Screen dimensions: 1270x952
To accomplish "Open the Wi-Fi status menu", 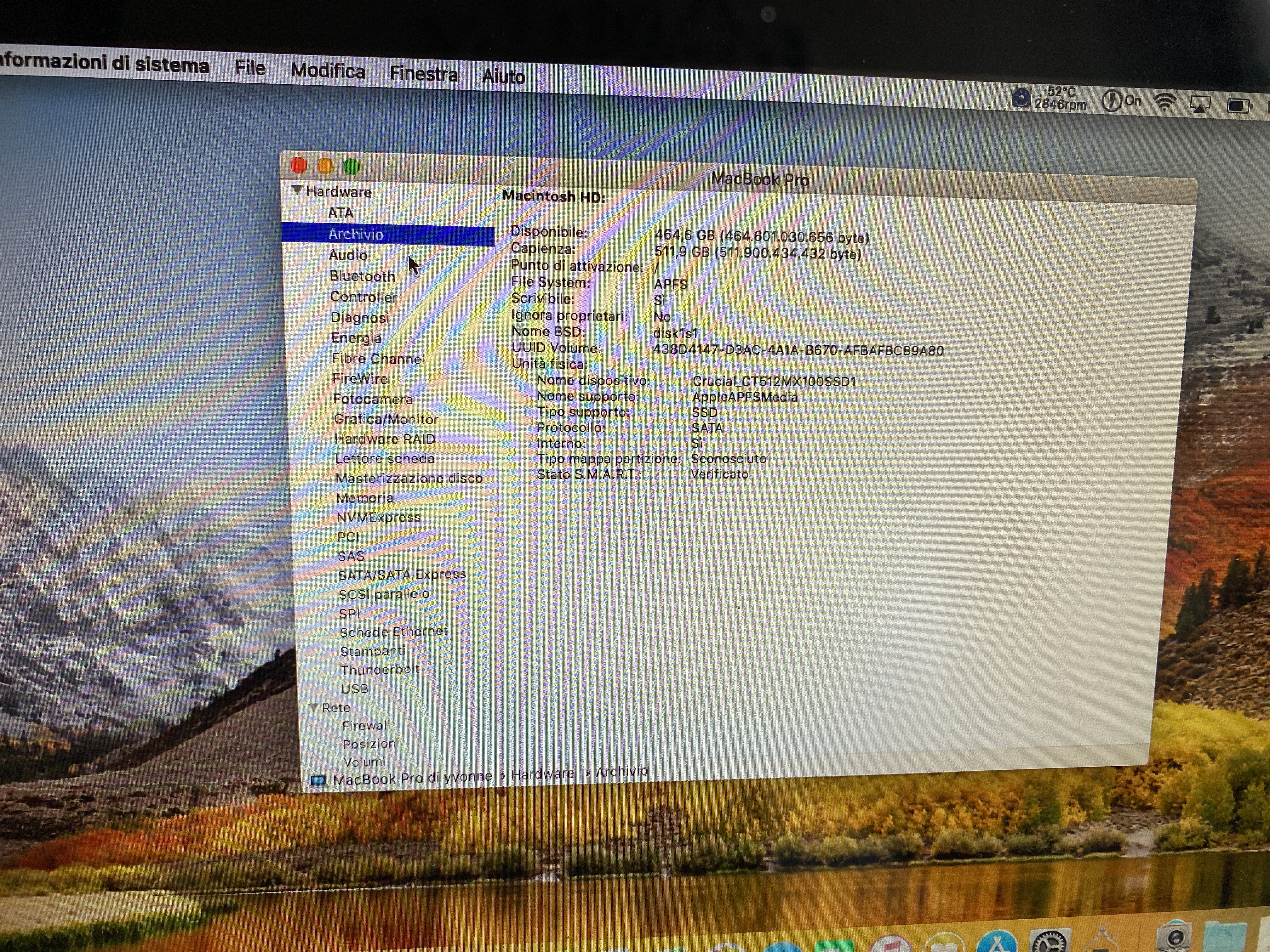I will pyautogui.click(x=1164, y=103).
